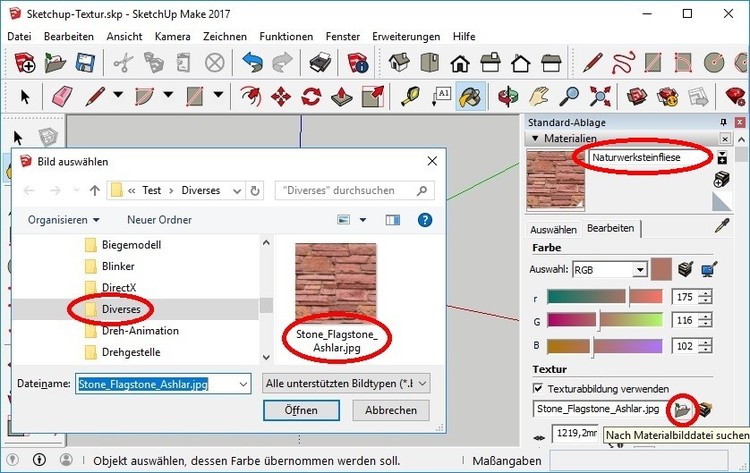750x473 pixels.
Task: Click the Cut scissors icon
Action: (x=123, y=63)
